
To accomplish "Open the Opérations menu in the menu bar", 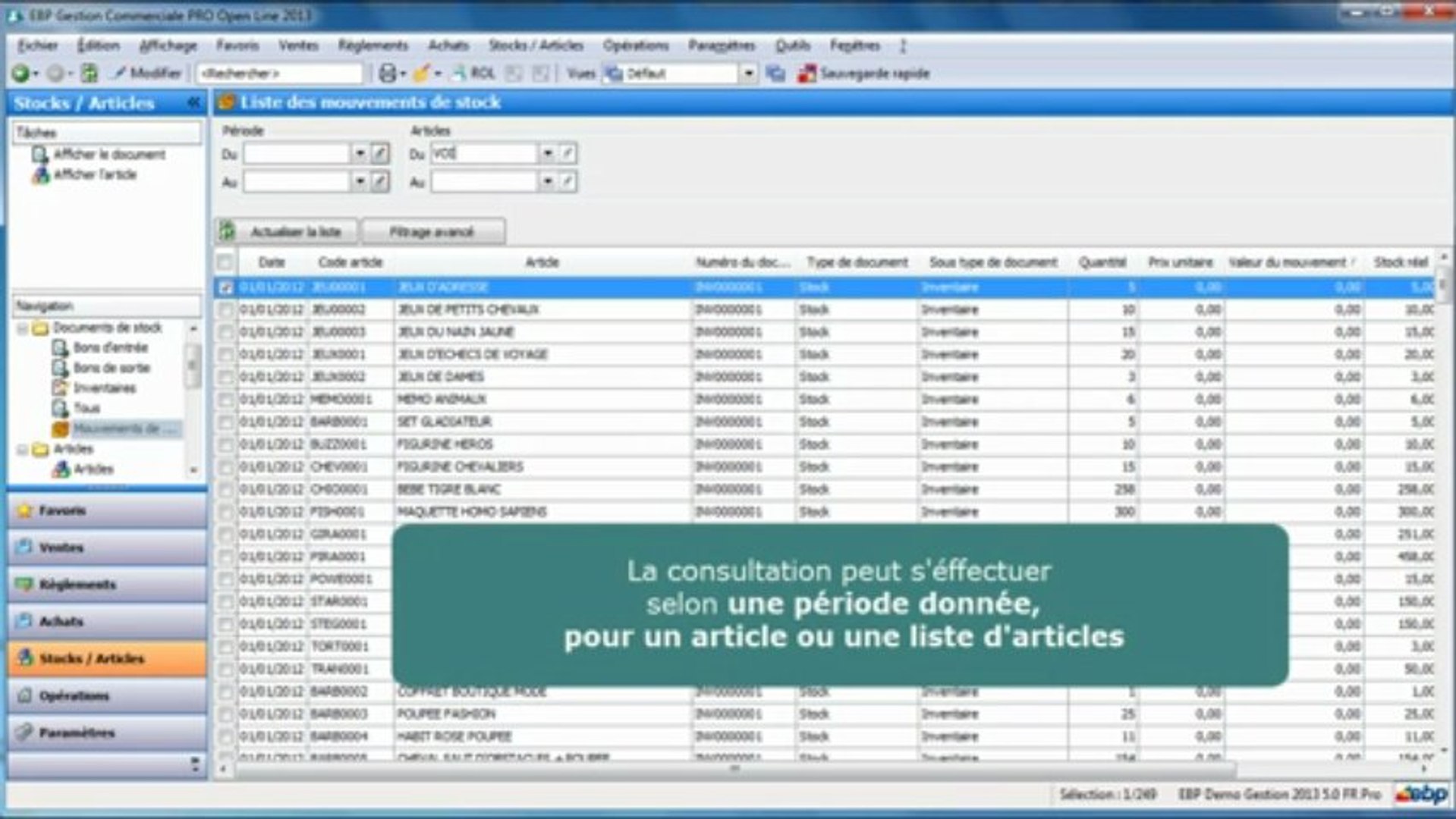I will point(636,45).
